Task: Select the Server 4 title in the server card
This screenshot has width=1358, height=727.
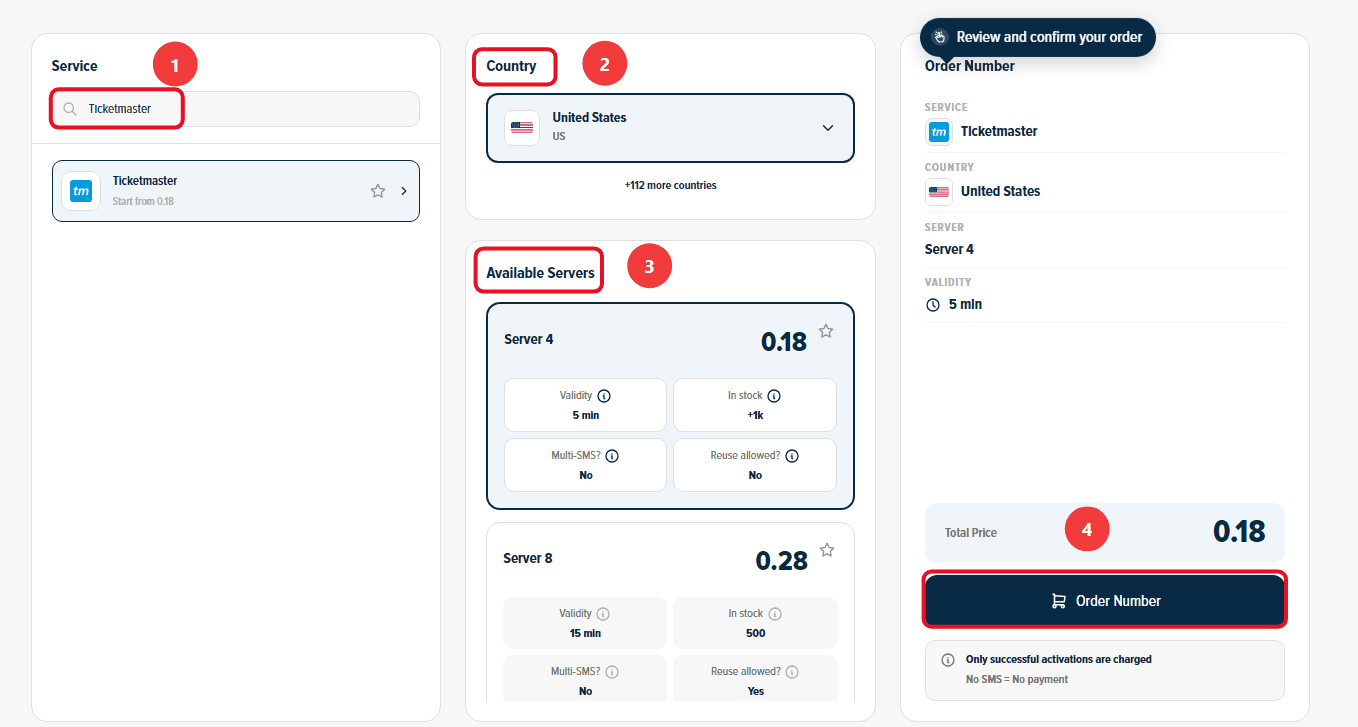Action: [529, 340]
